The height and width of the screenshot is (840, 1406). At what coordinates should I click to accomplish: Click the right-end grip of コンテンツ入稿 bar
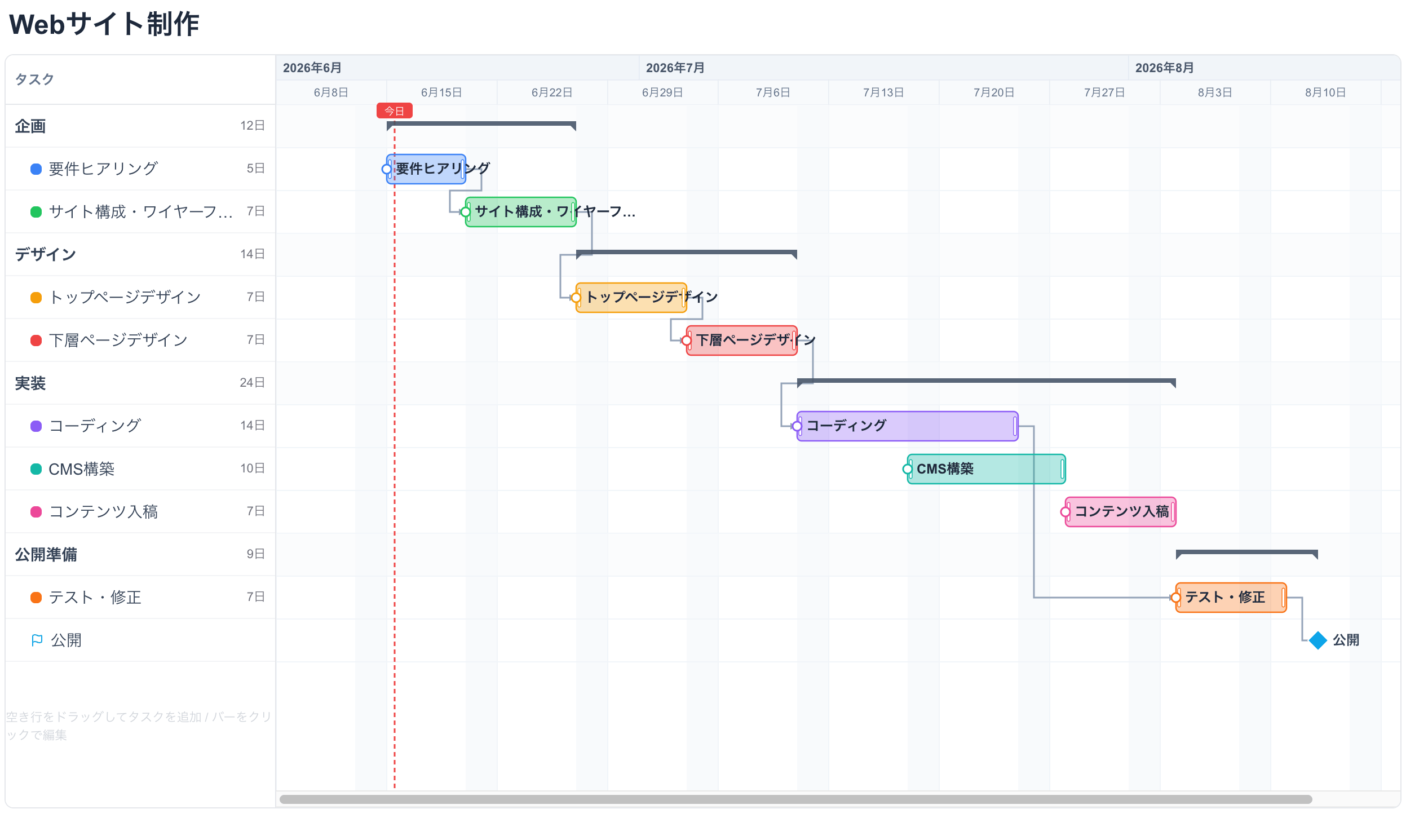1172,512
